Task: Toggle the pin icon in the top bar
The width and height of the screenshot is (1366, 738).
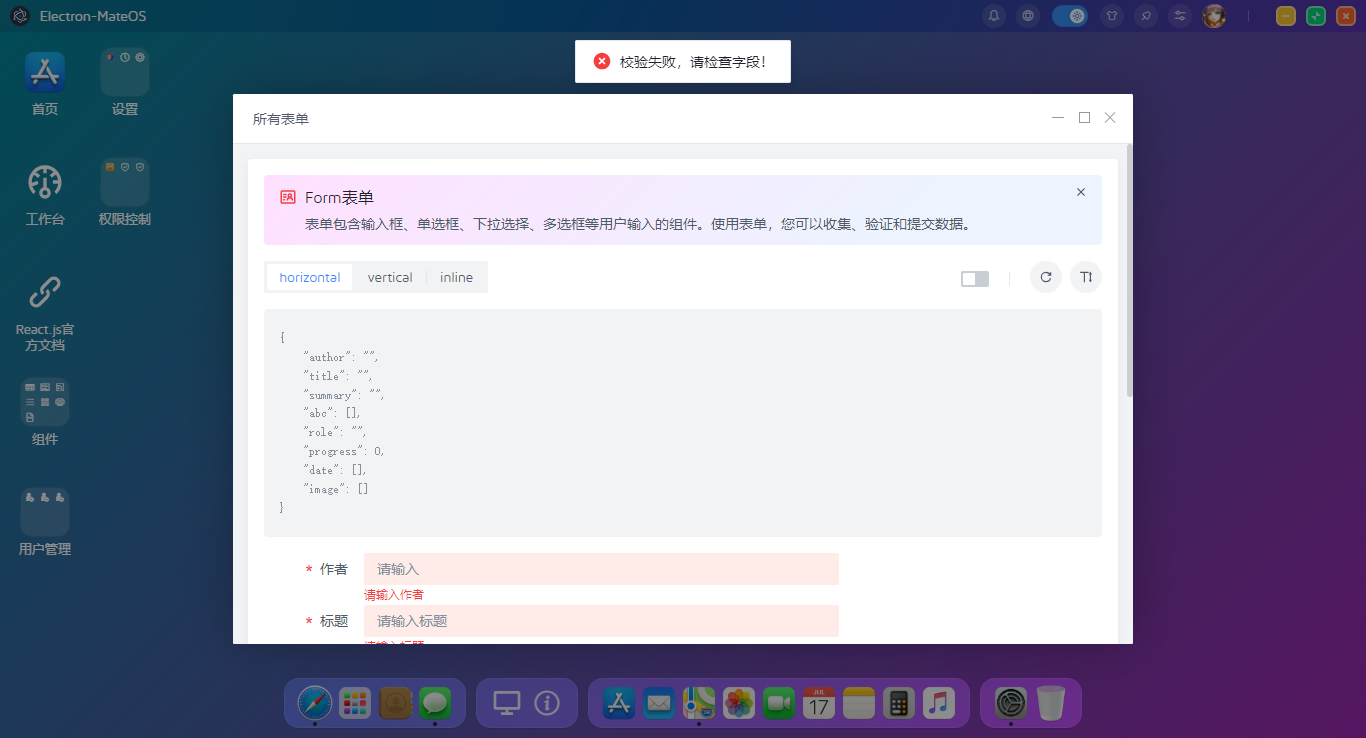Action: [1146, 16]
